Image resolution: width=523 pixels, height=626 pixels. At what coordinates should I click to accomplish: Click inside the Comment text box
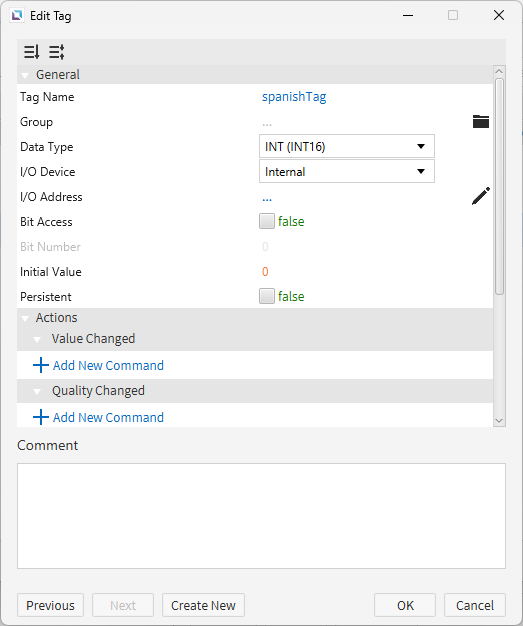(x=261, y=516)
